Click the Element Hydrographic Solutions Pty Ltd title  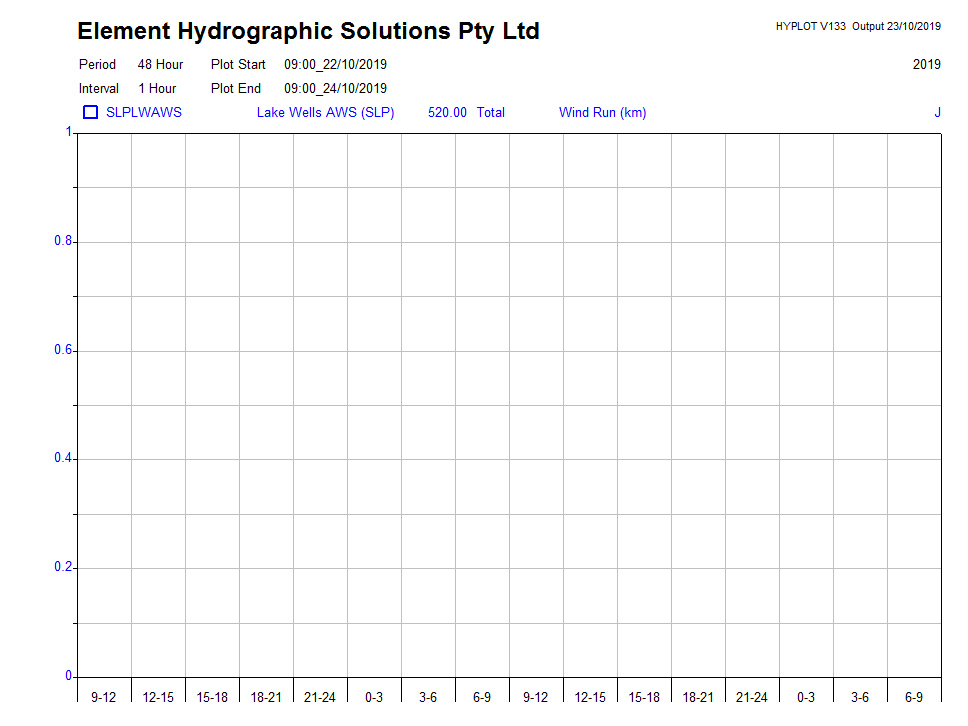[308, 31]
